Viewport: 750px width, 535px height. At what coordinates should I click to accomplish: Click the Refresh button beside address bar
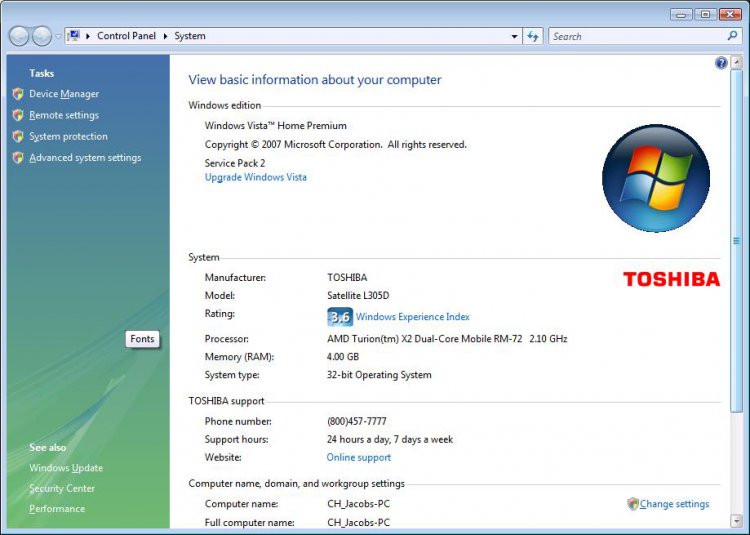533,36
